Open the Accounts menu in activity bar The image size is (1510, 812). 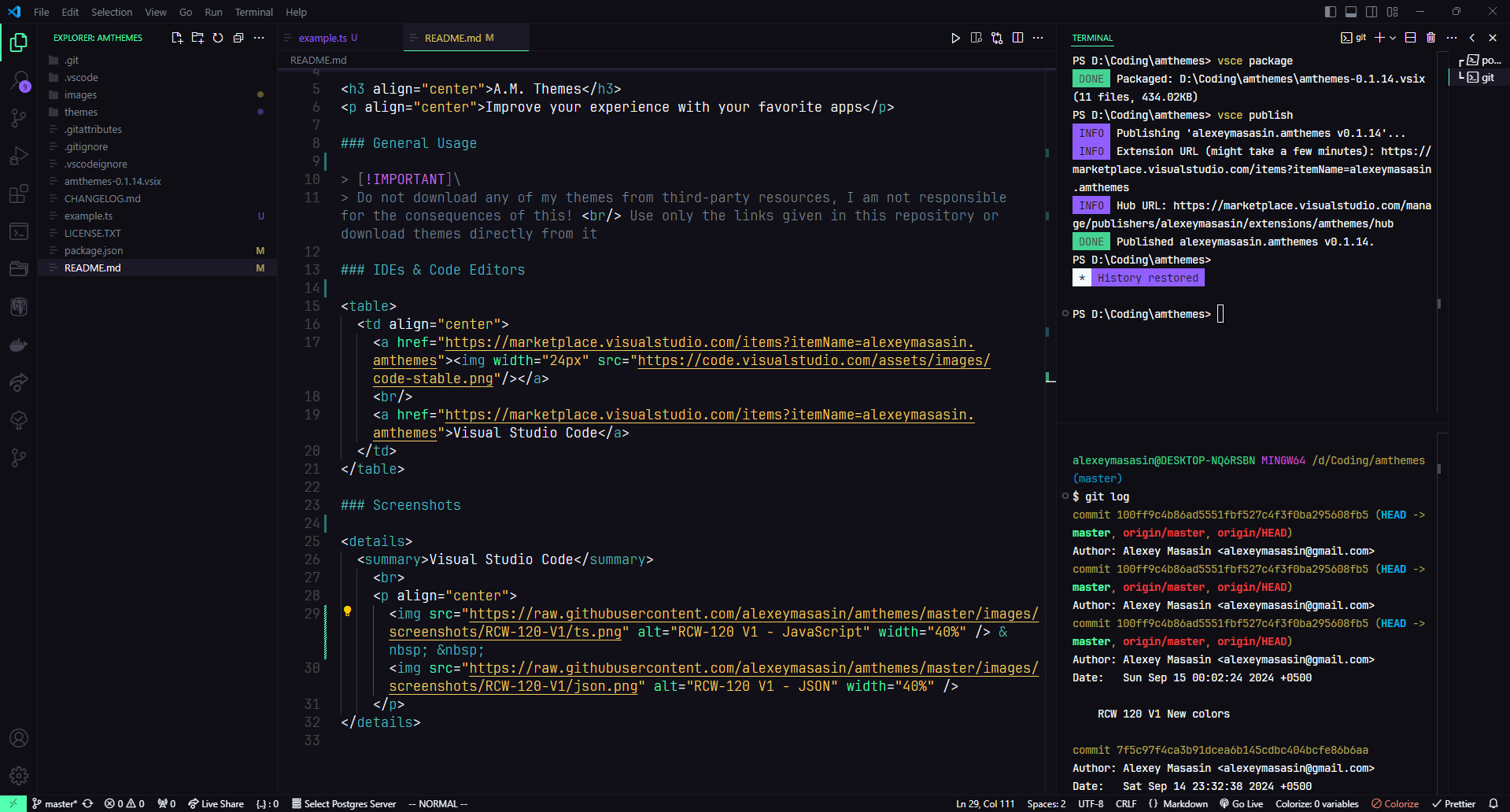click(19, 738)
